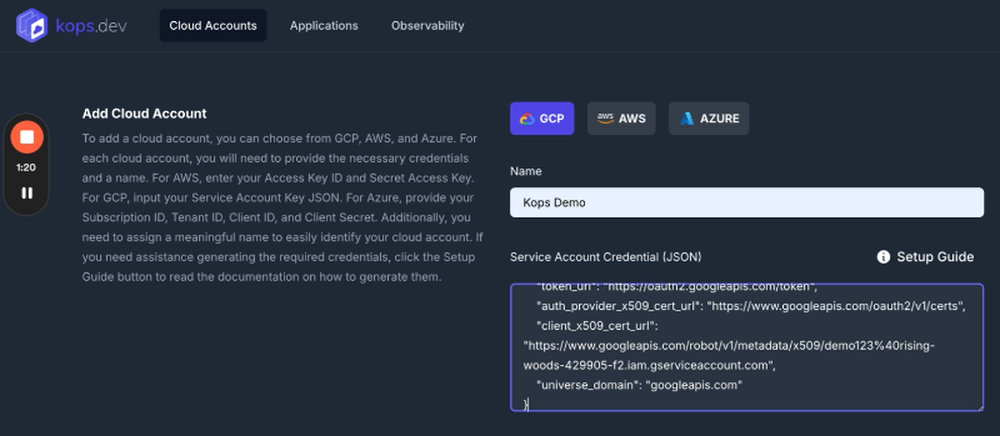Click the kops.dev brand name text
The height and width of the screenshot is (436, 1000).
coord(91,26)
